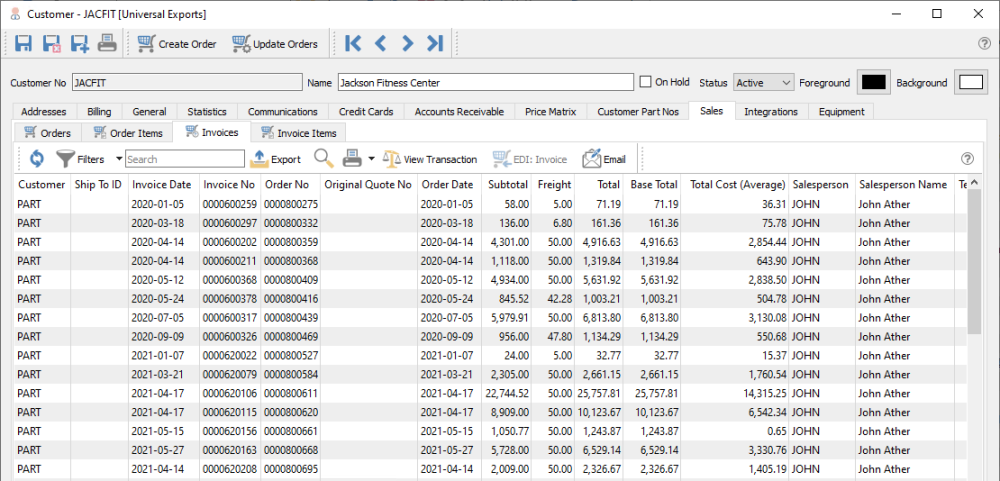Click the Print icon in top toolbar

click(x=107, y=43)
